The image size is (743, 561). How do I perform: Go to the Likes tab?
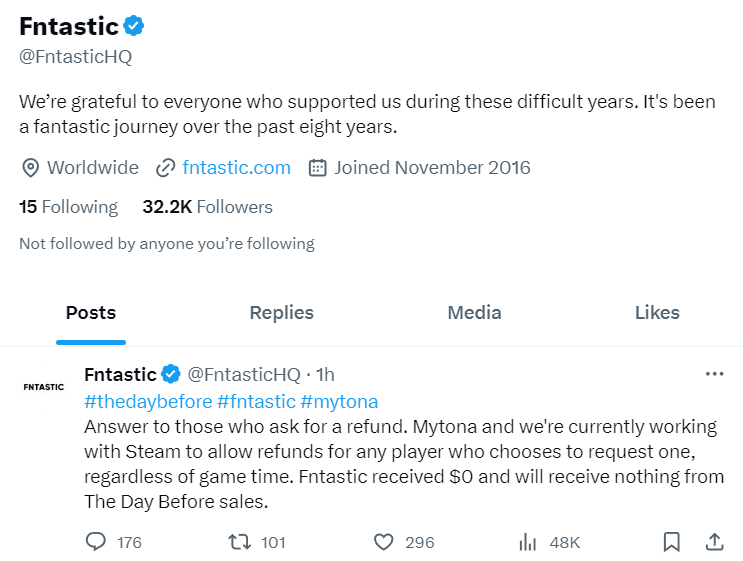657,313
